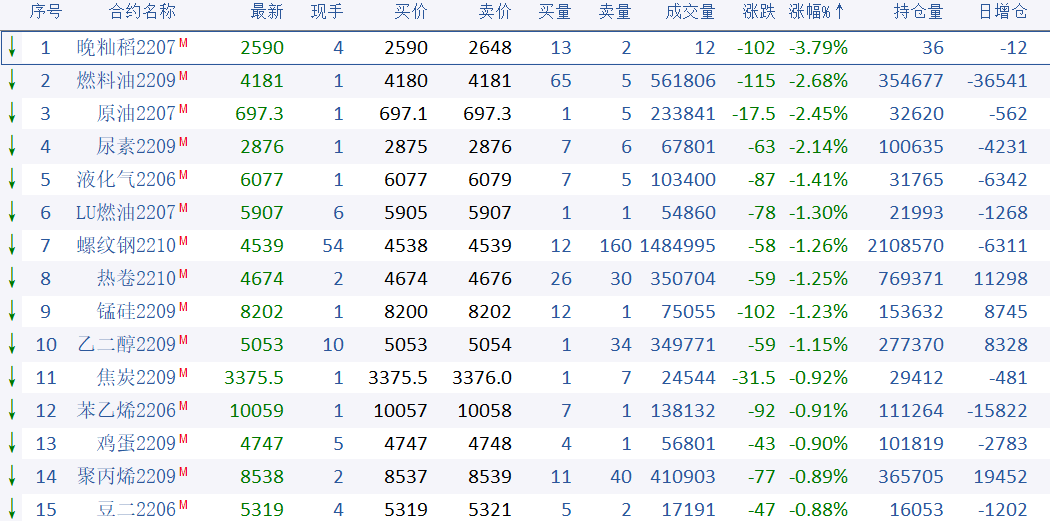This screenshot has width=1050, height=521.
Task: Click the red M marker beside 螺纹钢2210
Action: [x=183, y=241]
